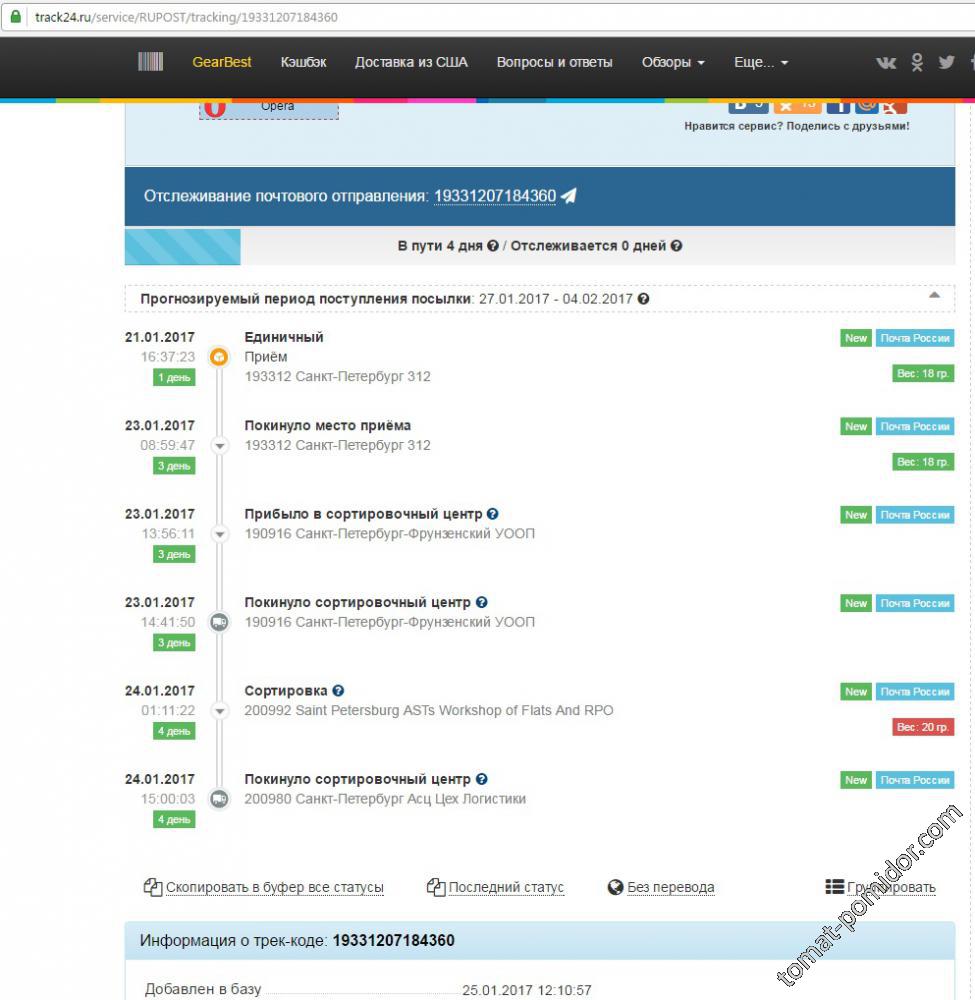Collapse the forecast period panel arrow

[934, 295]
